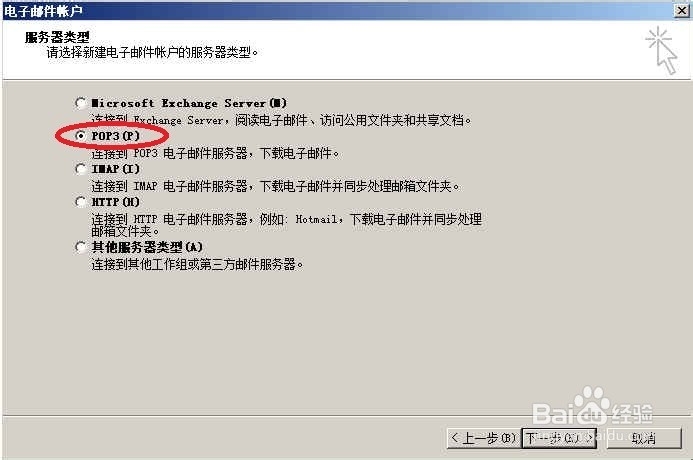Click the HTTP description mentioning Hotmail

(286, 224)
